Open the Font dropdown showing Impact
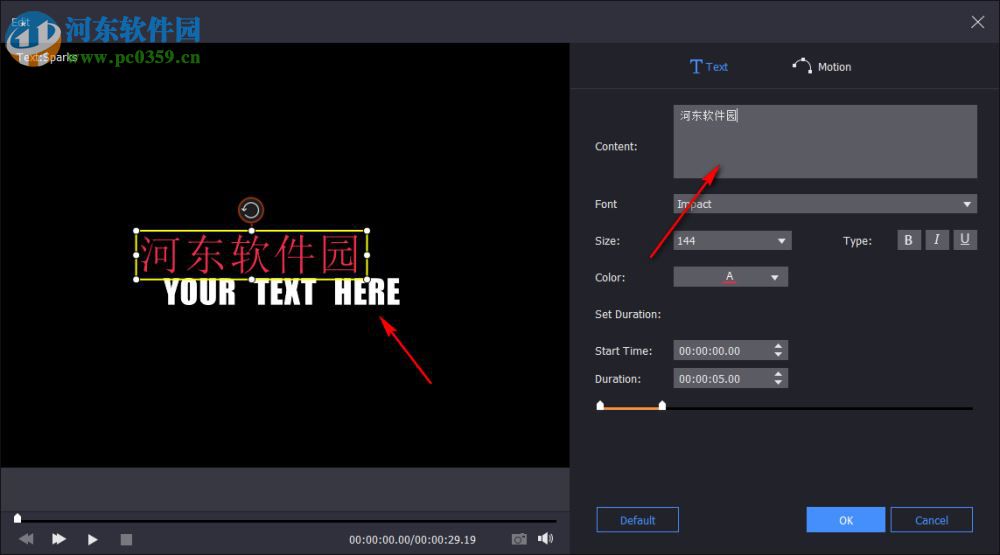Viewport: 1000px width, 555px height. pos(825,204)
